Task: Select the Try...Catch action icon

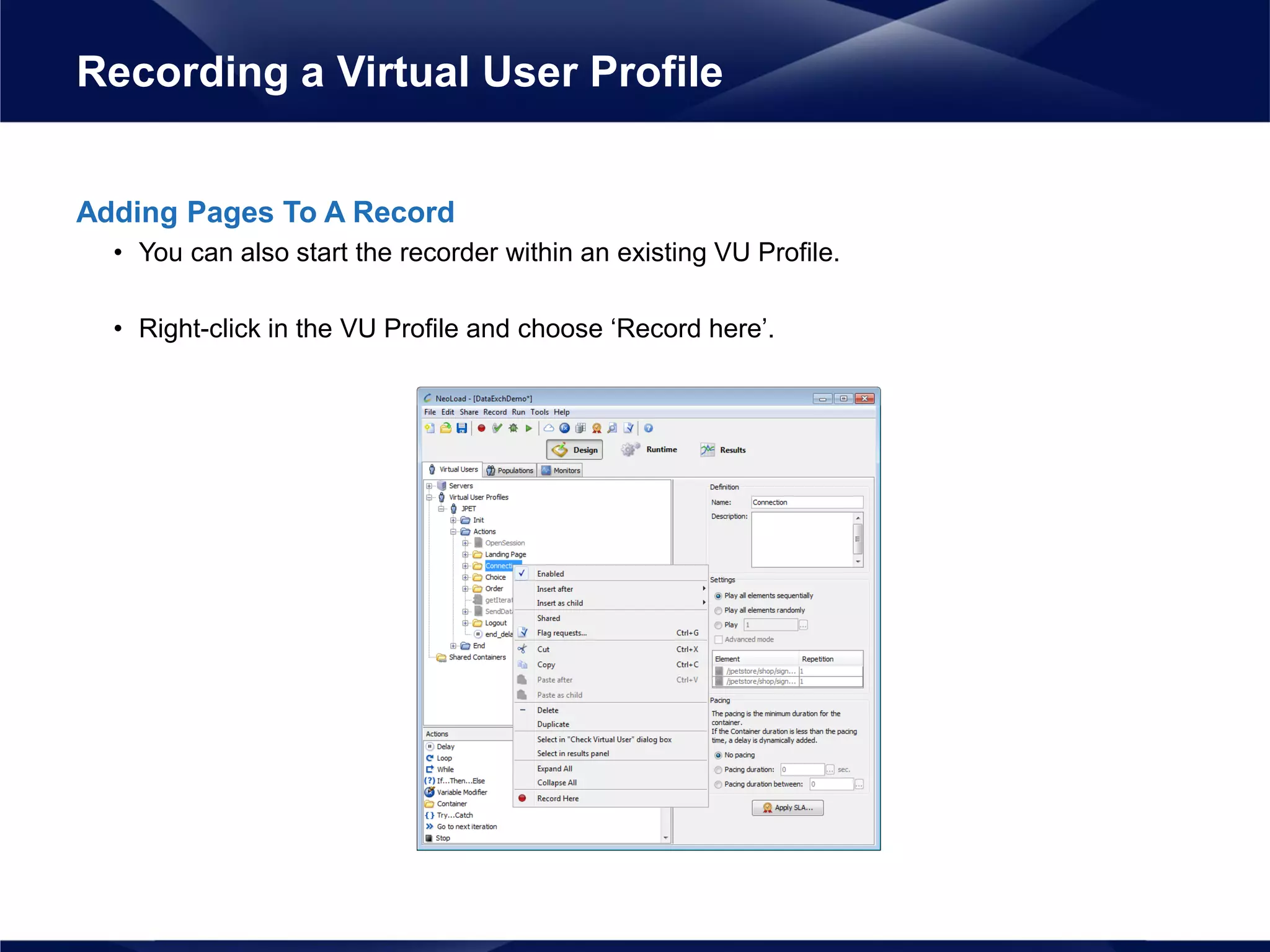Action: 430,815
